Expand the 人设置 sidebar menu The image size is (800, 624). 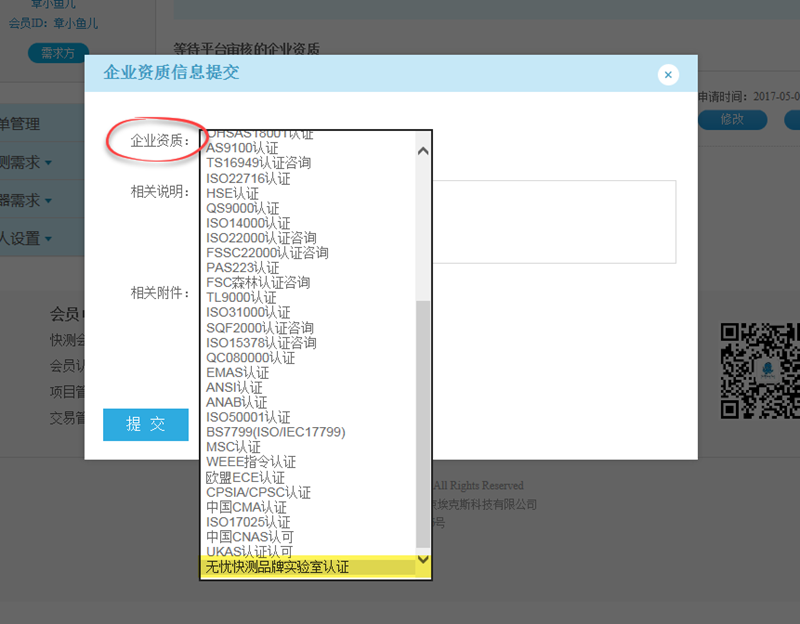27,239
